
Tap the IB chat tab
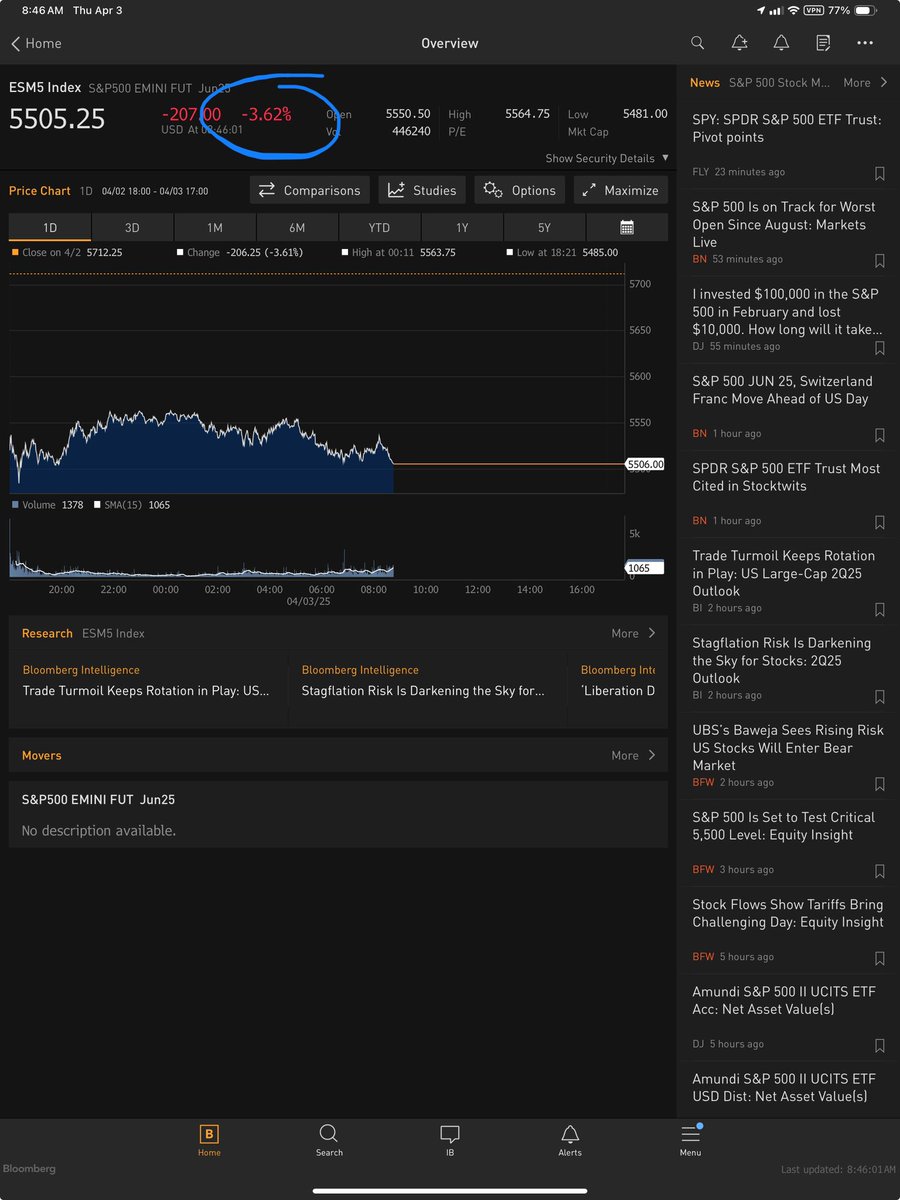coord(449,1139)
